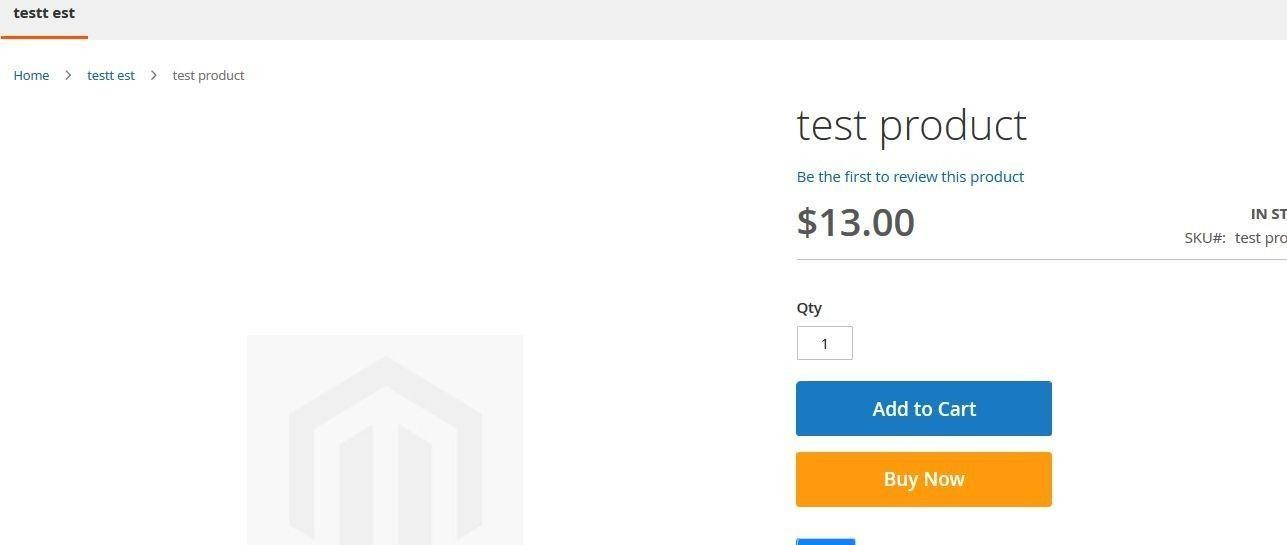1287x545 pixels.
Task: Click the divider line below the price
Action: [1040, 260]
